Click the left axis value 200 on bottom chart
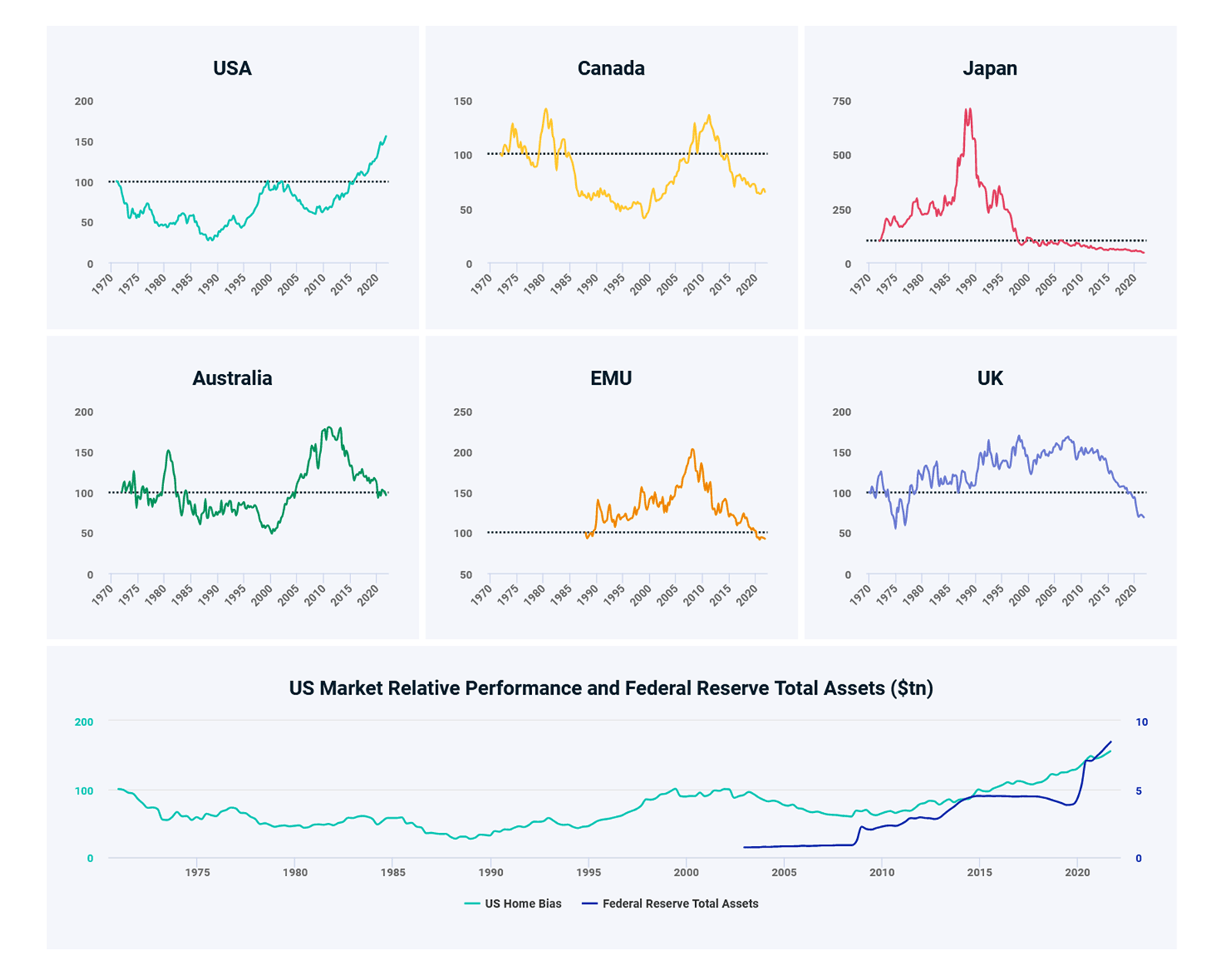 [84, 722]
